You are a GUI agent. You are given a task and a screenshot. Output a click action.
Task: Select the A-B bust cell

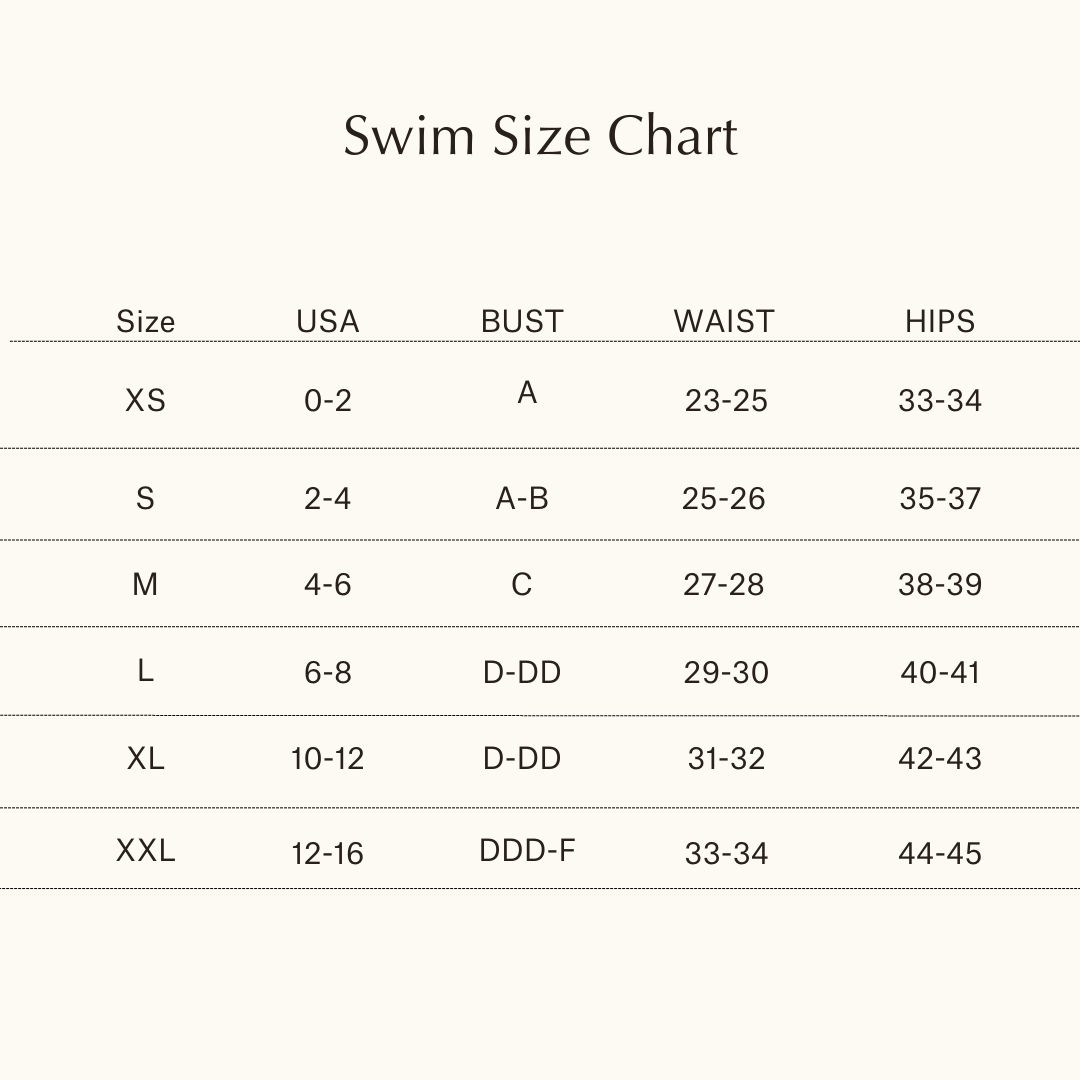tap(522, 498)
